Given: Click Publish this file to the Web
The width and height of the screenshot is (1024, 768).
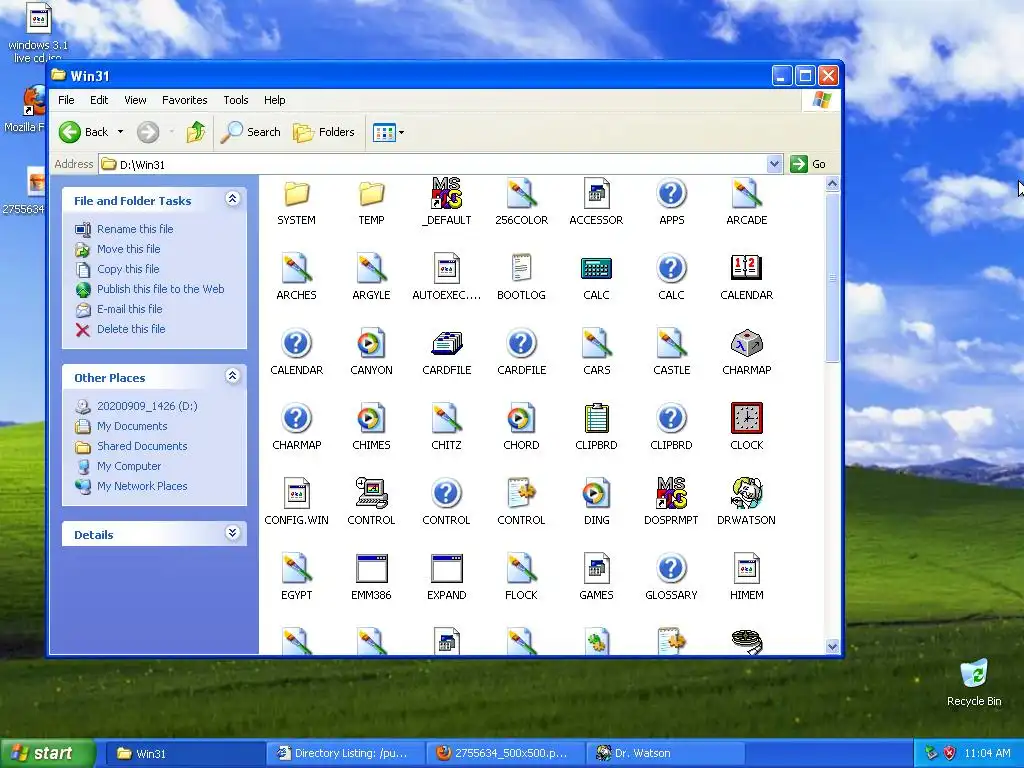Looking at the screenshot, I should [161, 289].
